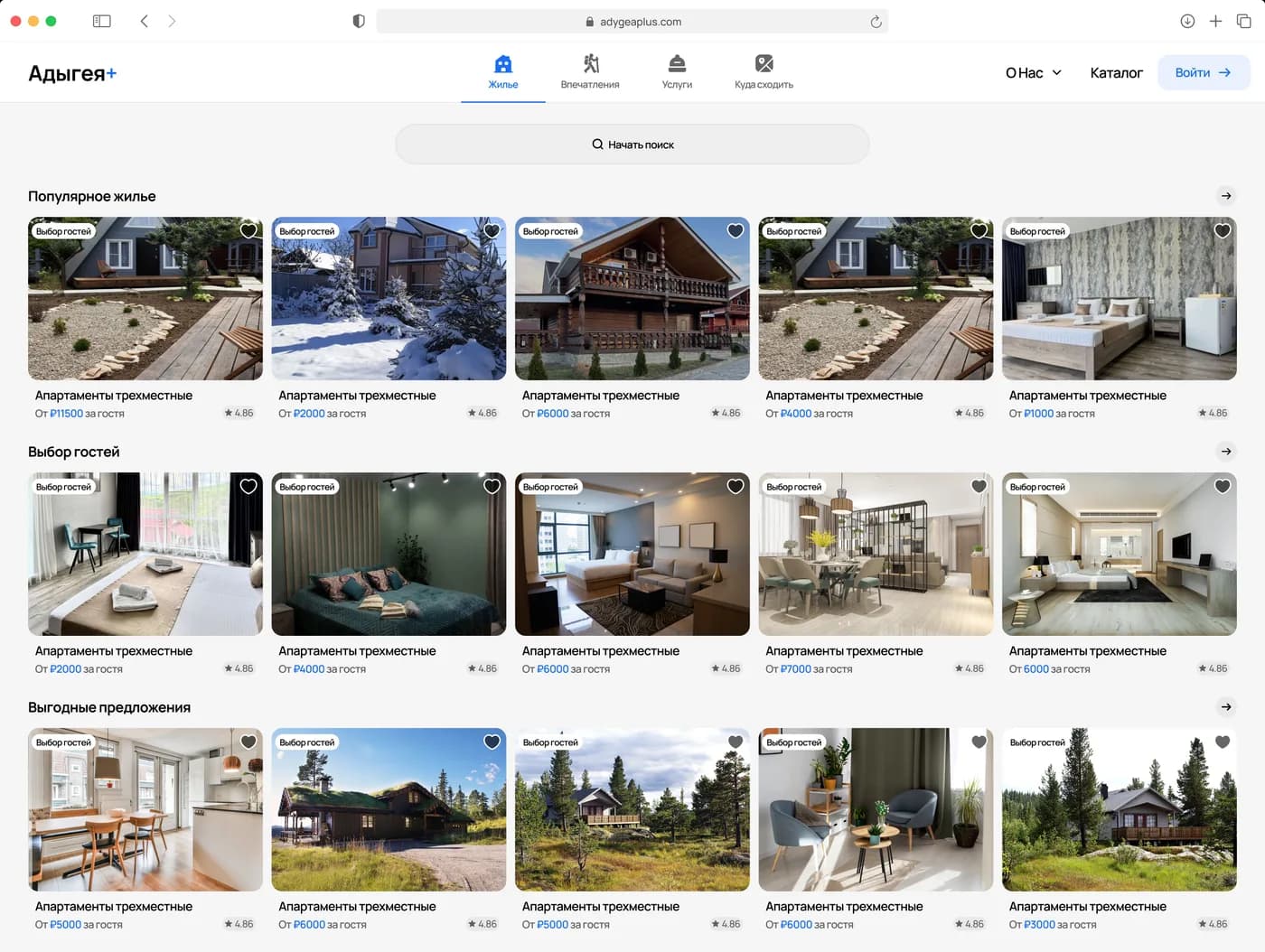This screenshot has height=952, width=1265.
Task: Expand the О Нас dropdown menu
Action: tap(1034, 73)
